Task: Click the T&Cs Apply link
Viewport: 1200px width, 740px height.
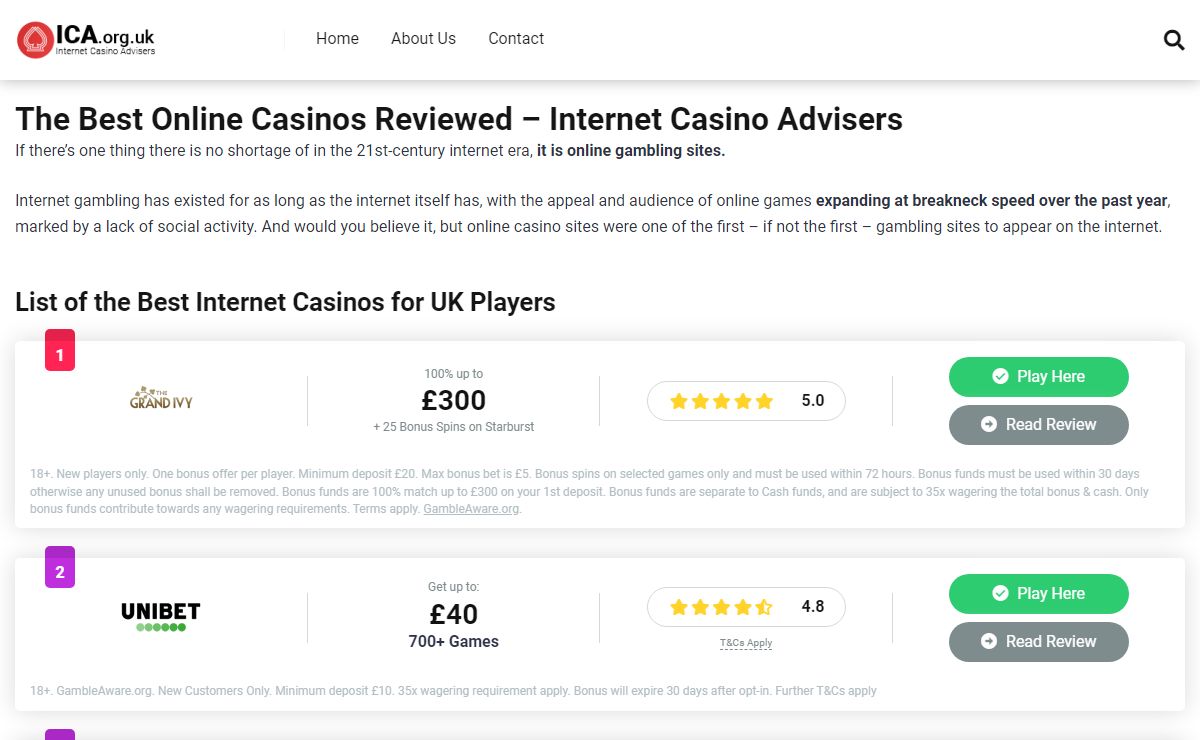Action: click(x=746, y=643)
